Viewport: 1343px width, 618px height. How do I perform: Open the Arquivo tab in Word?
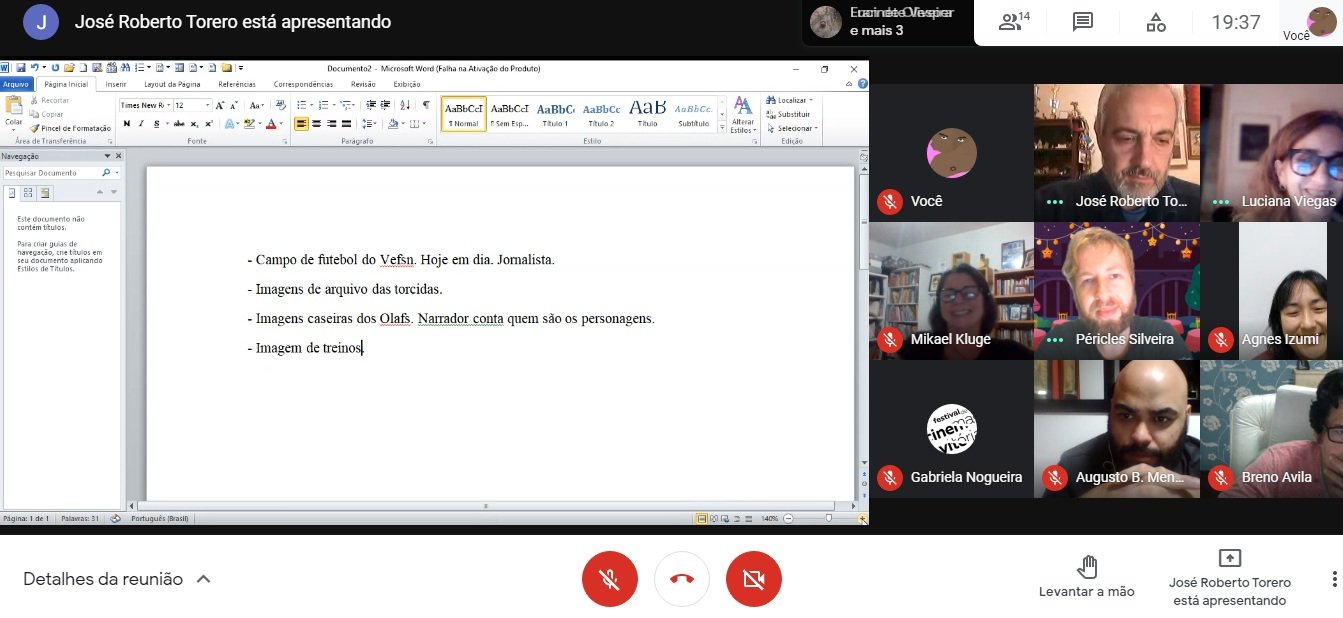(x=16, y=85)
